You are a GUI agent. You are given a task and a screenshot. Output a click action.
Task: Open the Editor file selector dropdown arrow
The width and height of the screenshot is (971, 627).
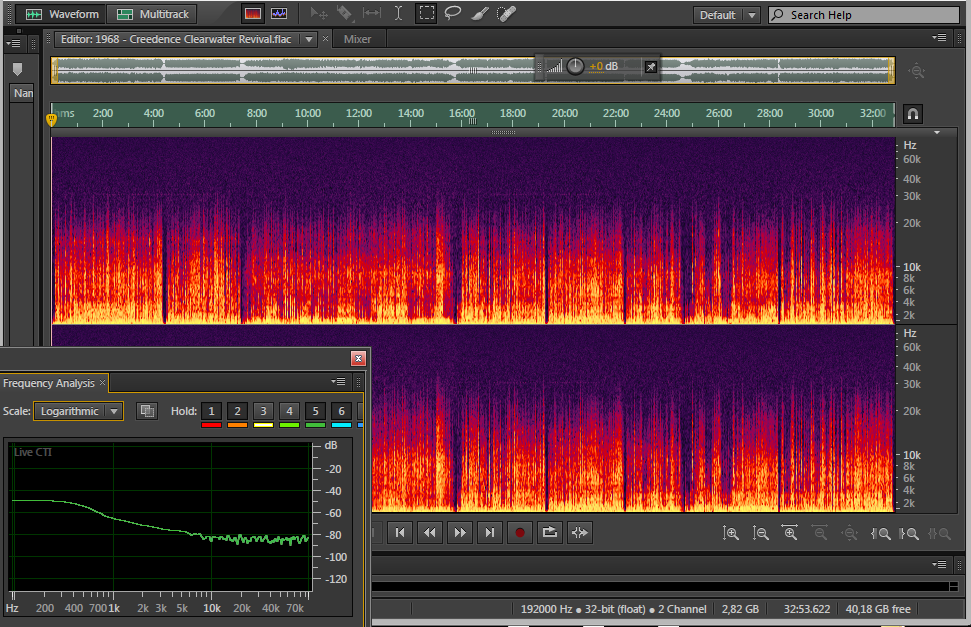[x=308, y=39]
